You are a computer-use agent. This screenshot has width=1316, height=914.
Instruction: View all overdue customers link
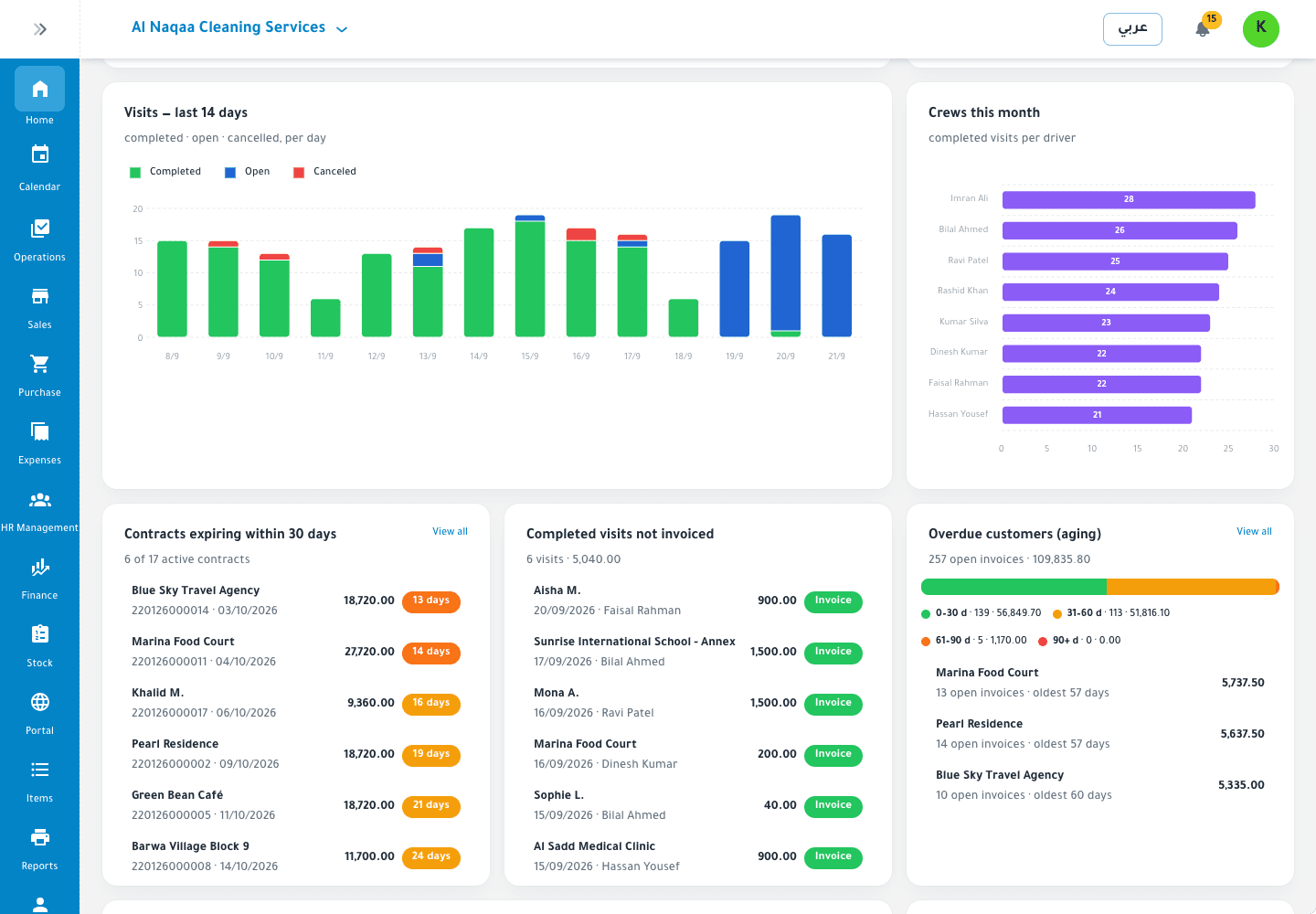(1255, 531)
